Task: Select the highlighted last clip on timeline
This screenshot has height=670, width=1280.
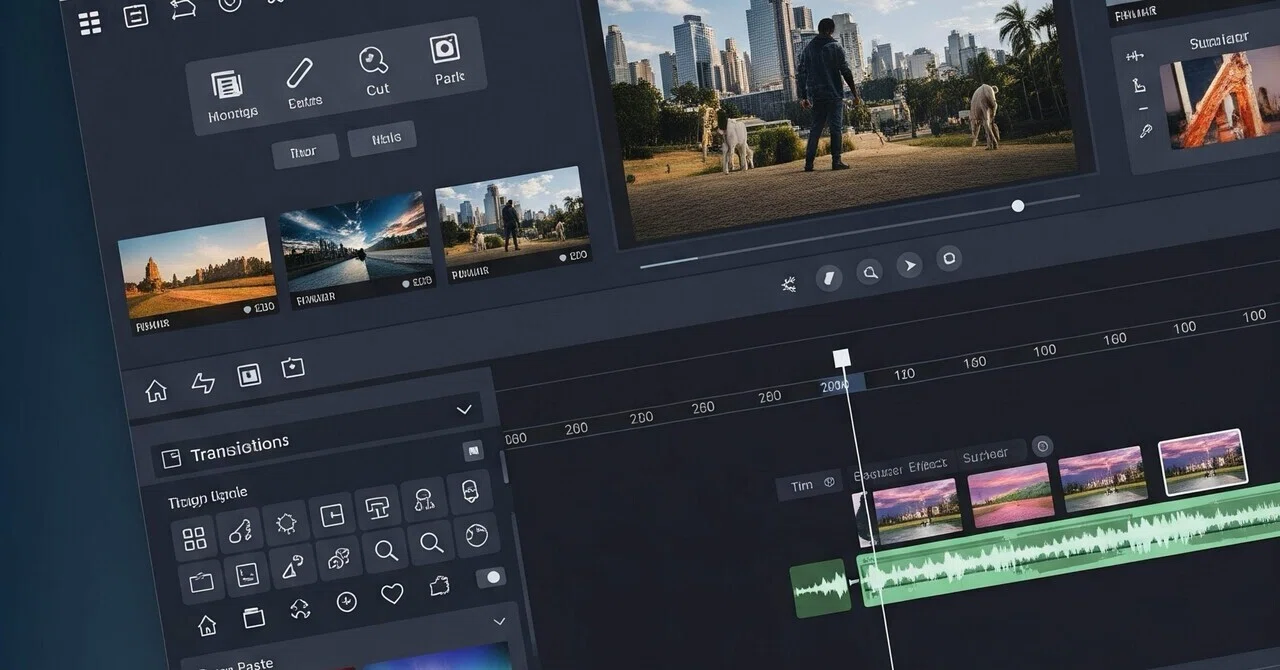Action: tap(1203, 461)
